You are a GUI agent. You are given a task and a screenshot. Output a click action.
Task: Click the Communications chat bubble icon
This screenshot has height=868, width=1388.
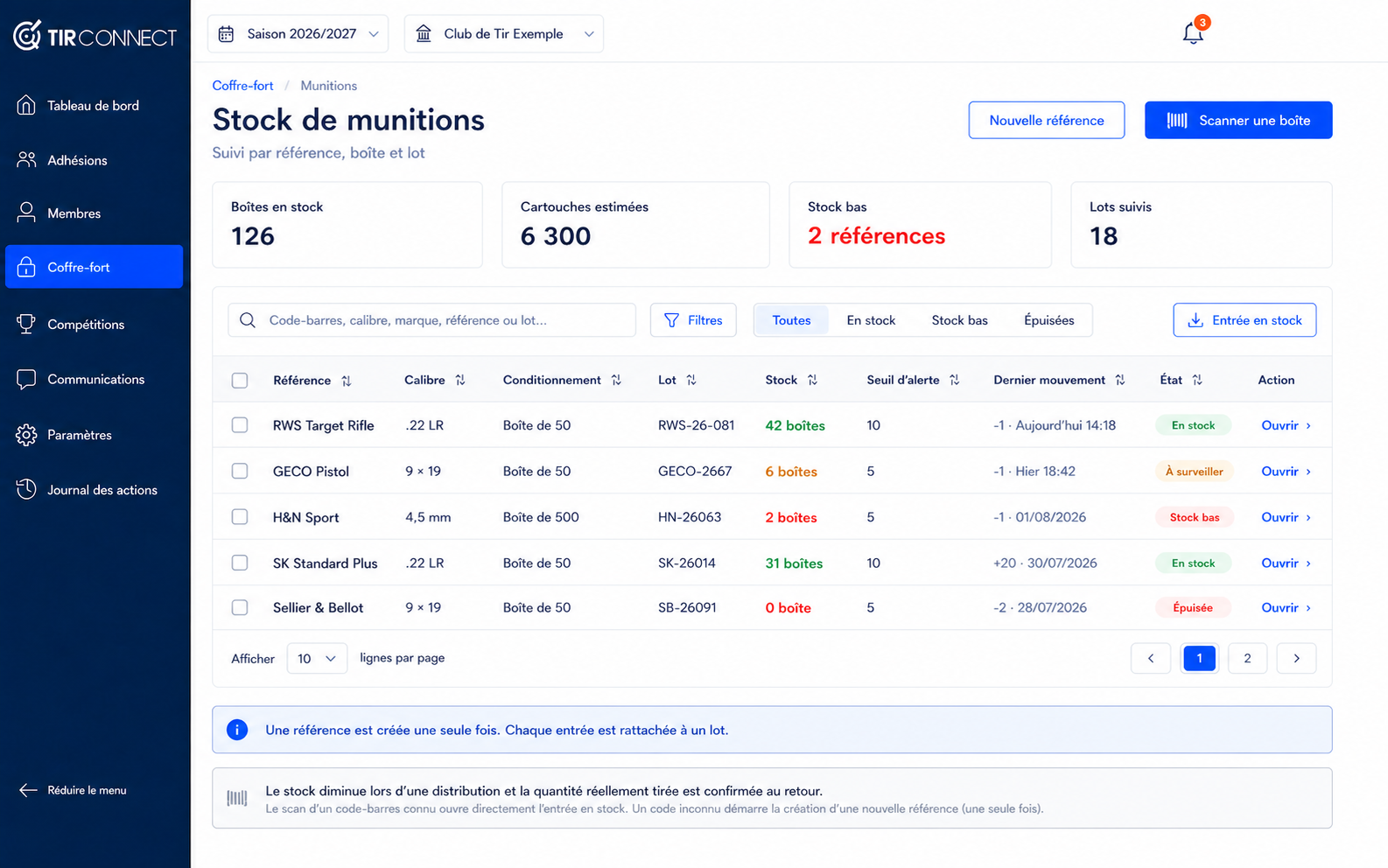coord(26,379)
